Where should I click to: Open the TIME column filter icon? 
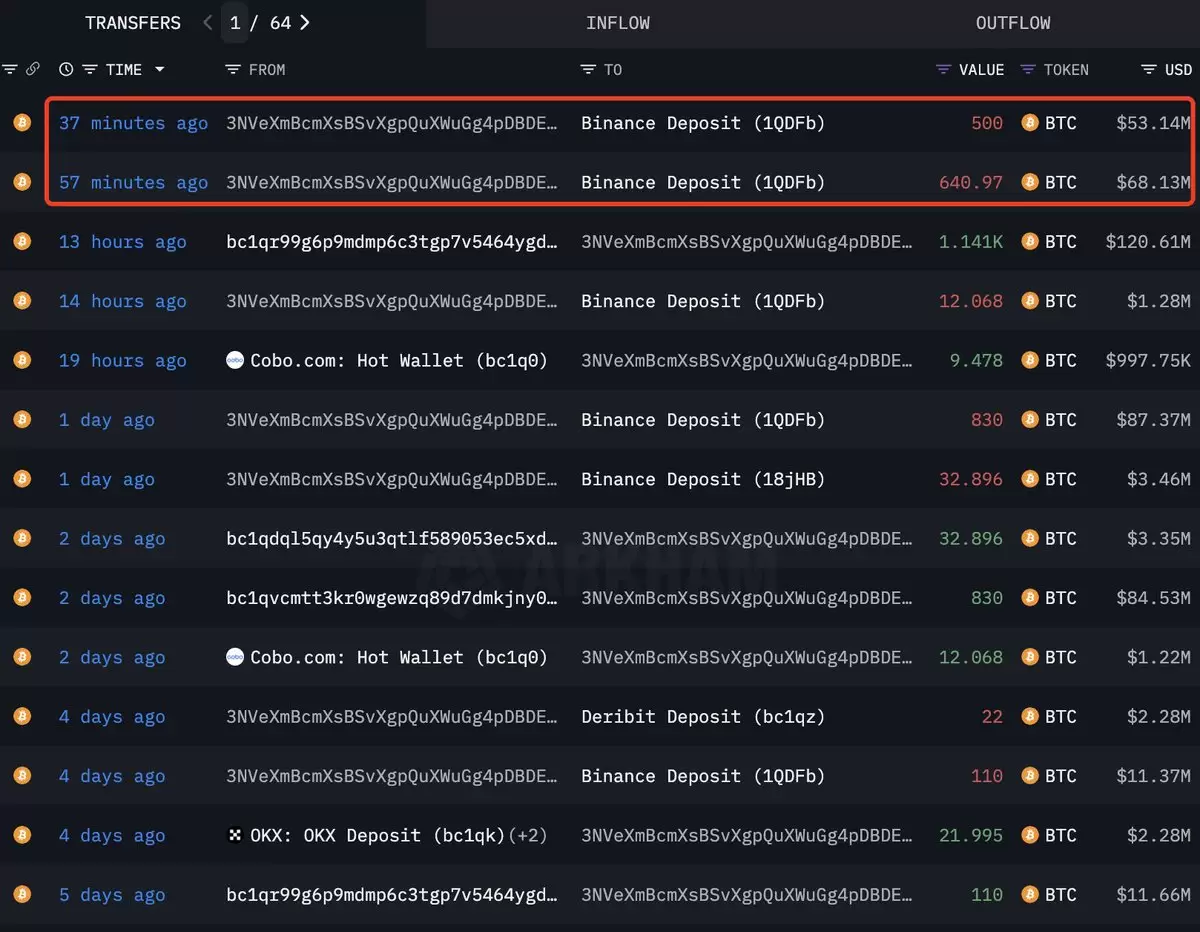pos(89,69)
